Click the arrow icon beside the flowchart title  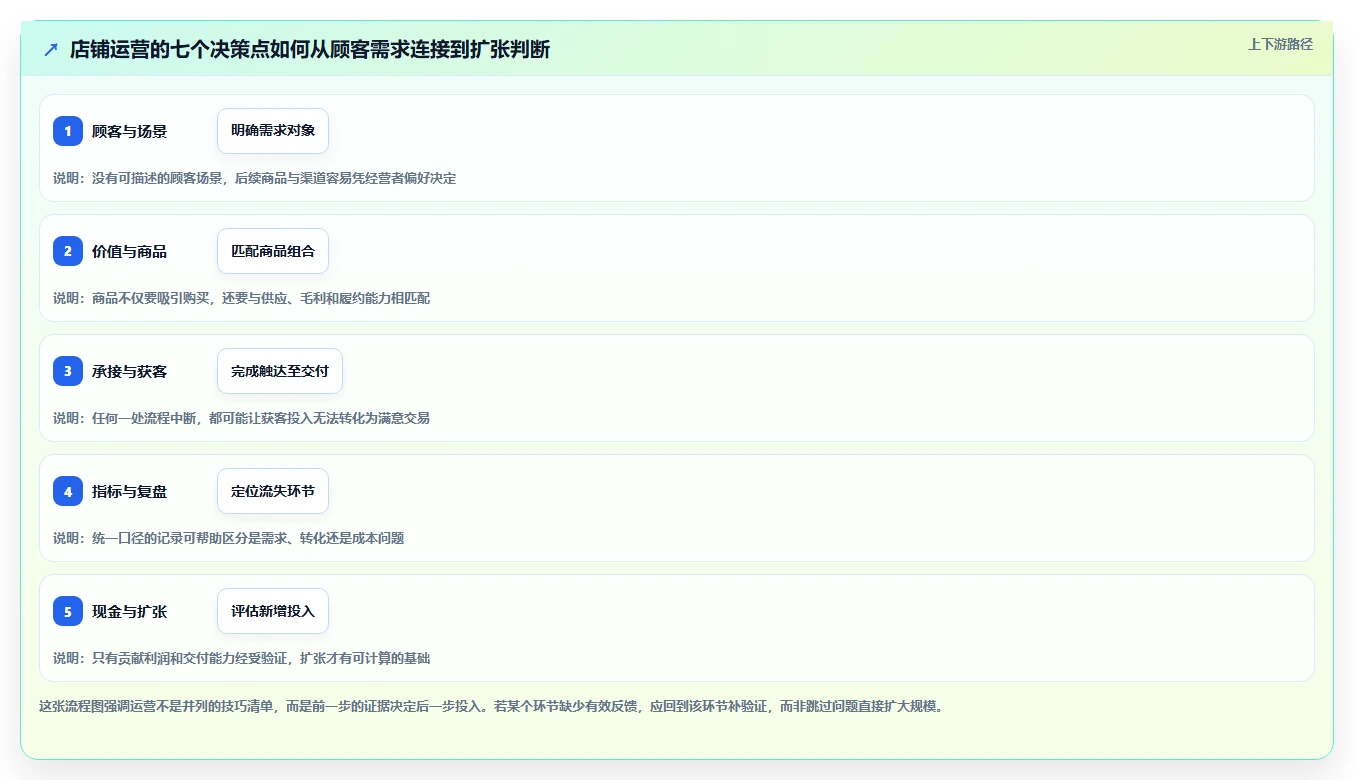tap(51, 50)
